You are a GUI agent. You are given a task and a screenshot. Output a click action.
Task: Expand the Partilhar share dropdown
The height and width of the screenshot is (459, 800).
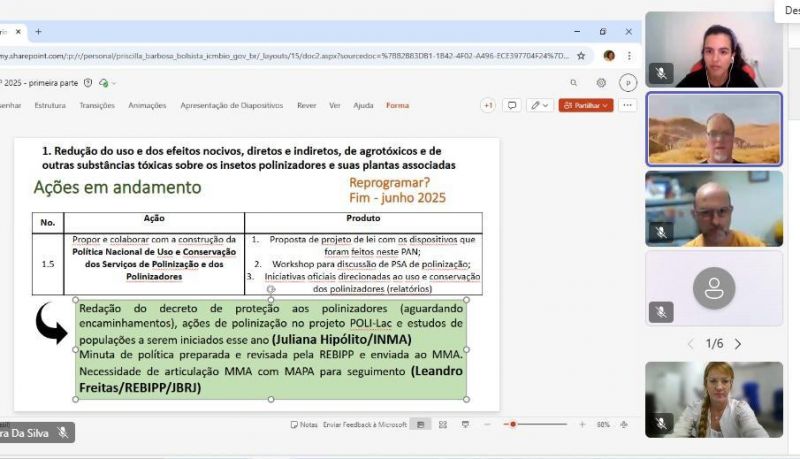[607, 105]
